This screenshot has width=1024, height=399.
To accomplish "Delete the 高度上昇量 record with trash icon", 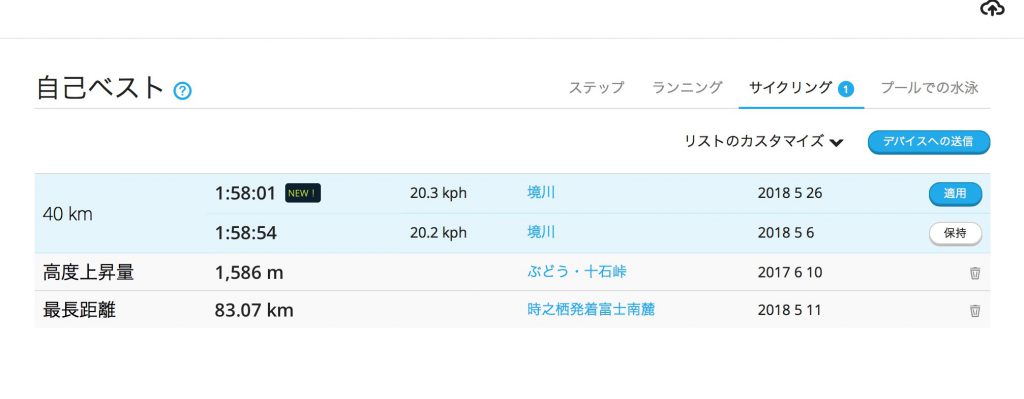I will pos(974,273).
